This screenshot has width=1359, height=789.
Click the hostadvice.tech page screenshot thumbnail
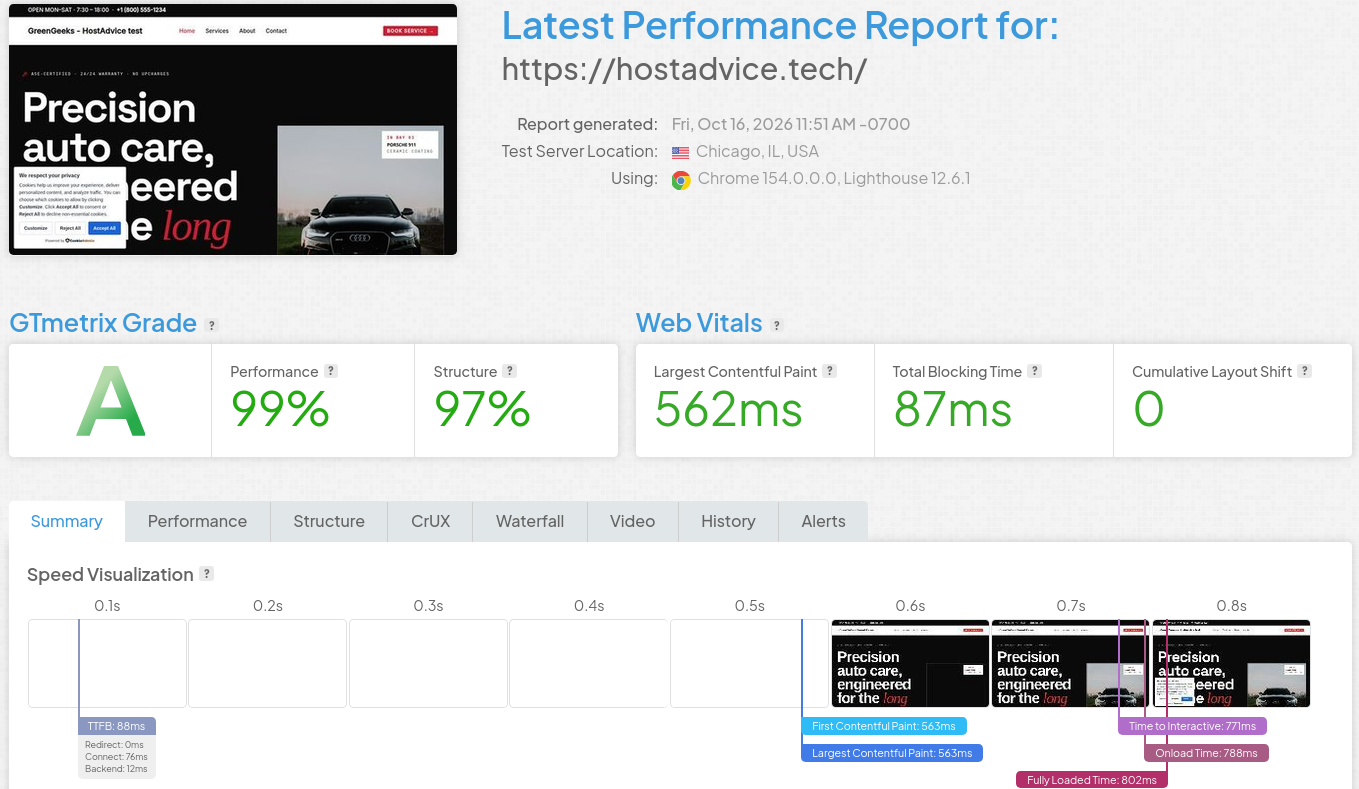(233, 129)
